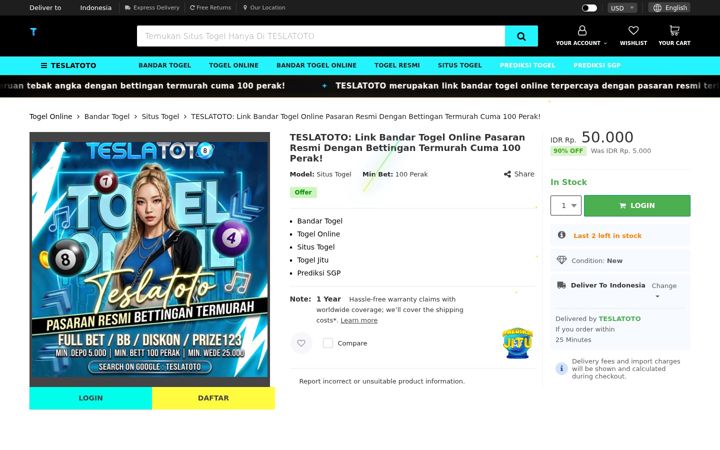Click the globe icon next to English
This screenshot has height=450, width=720.
tap(658, 8)
